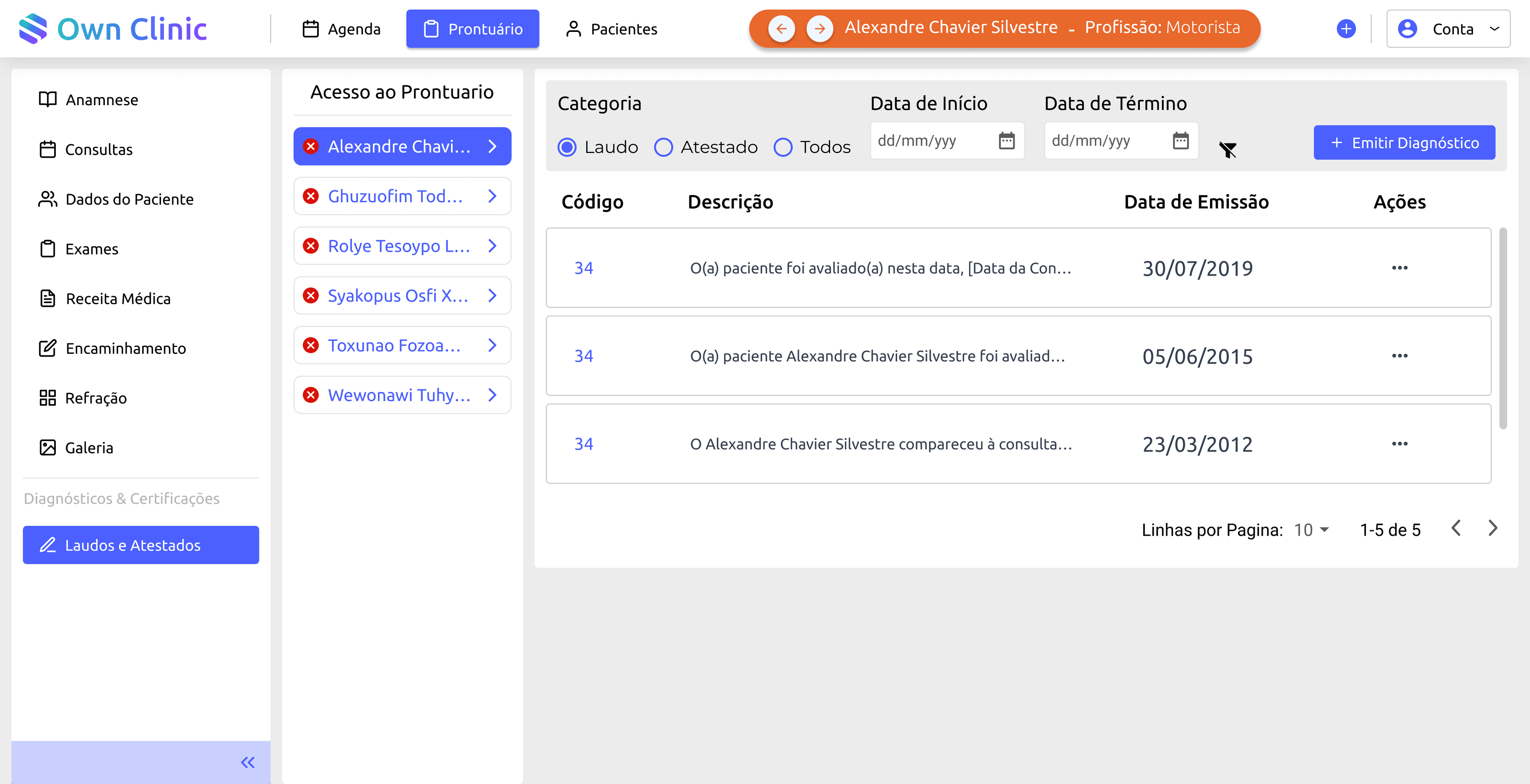This screenshot has width=1530, height=784.
Task: Select the Laudo category radio
Action: pos(567,147)
